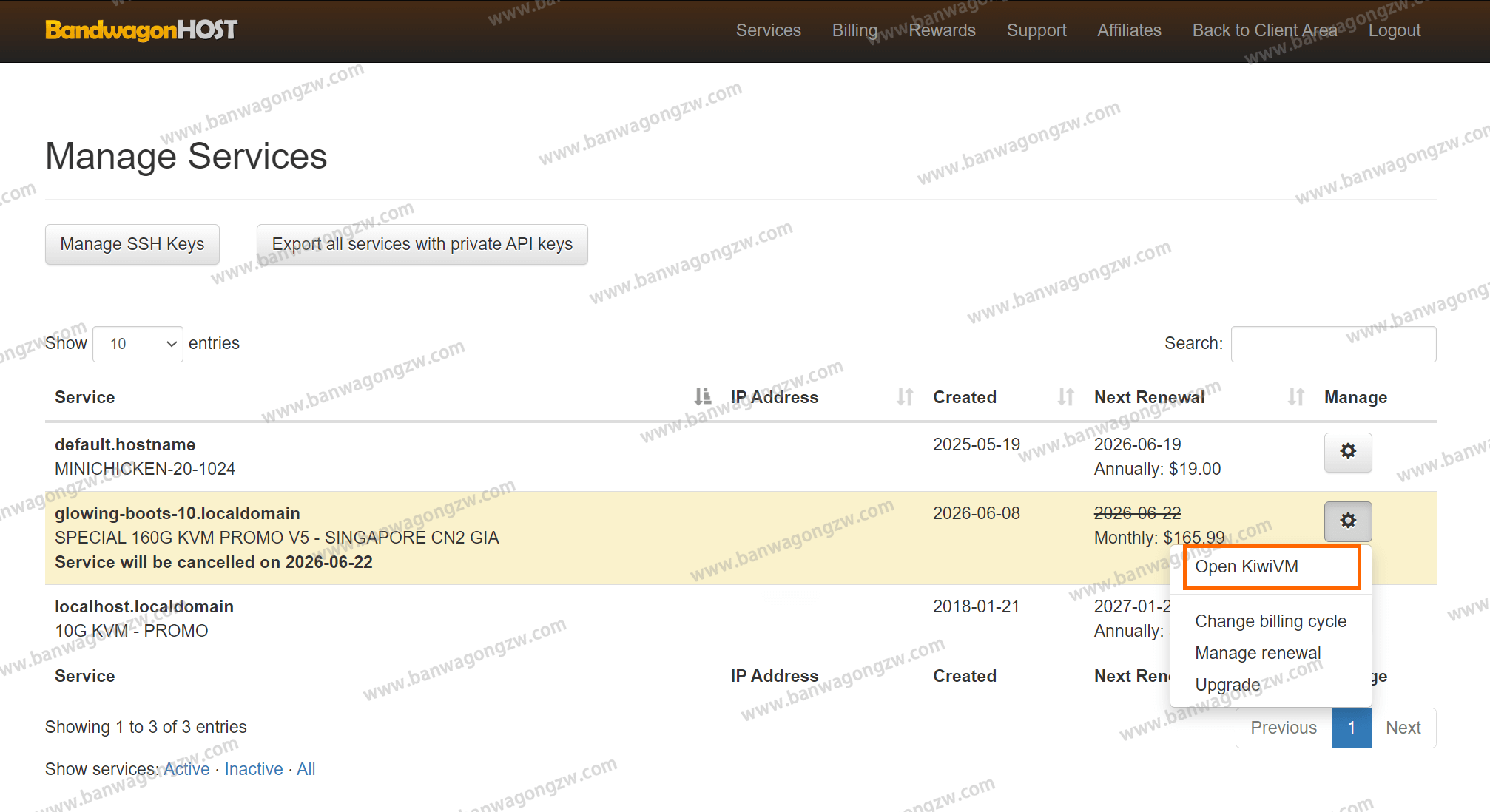Click gear icon for glowing-boots-10.localdomain
Image resolution: width=1490 pixels, height=812 pixels.
[1348, 521]
